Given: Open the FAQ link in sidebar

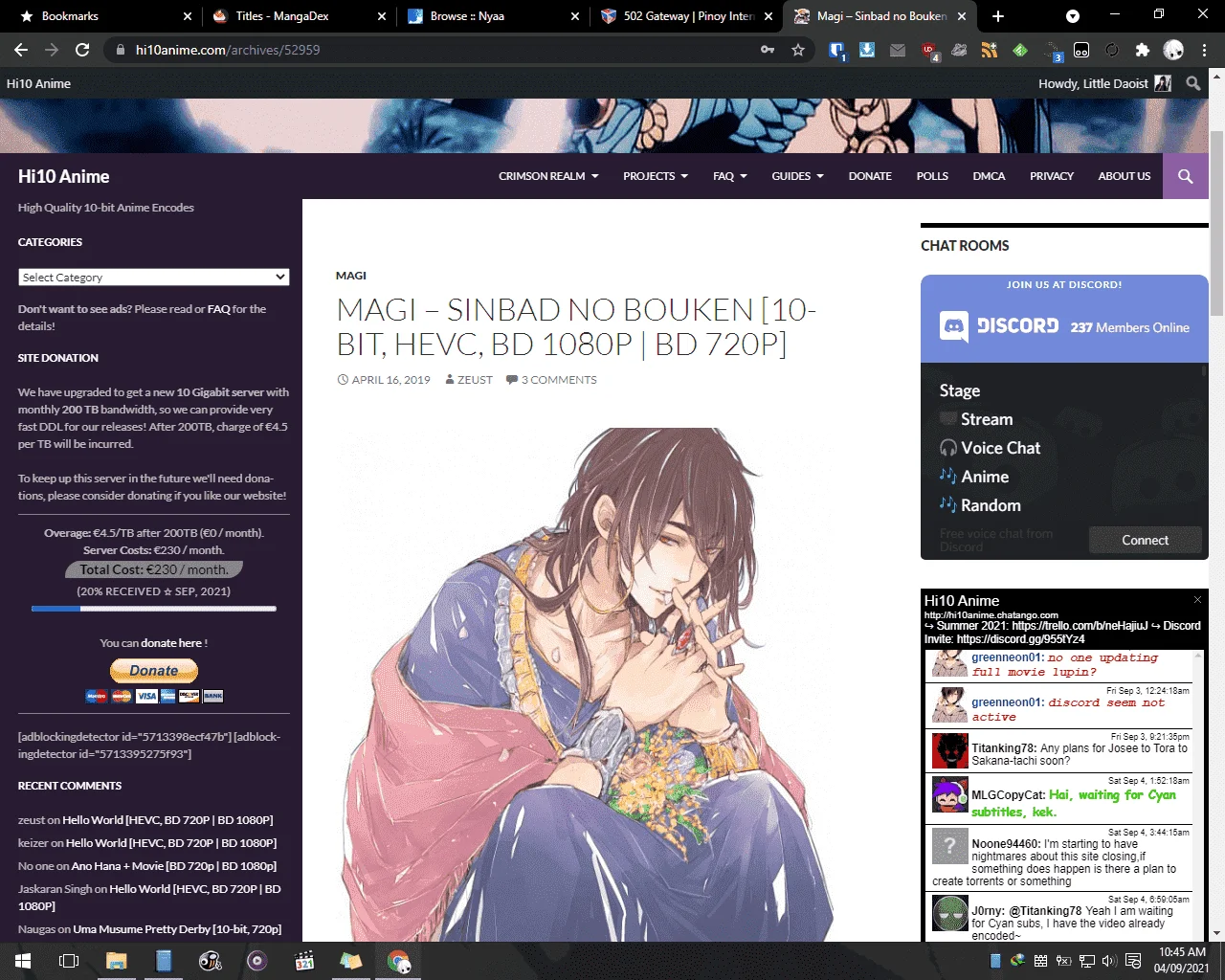Looking at the screenshot, I should [219, 309].
